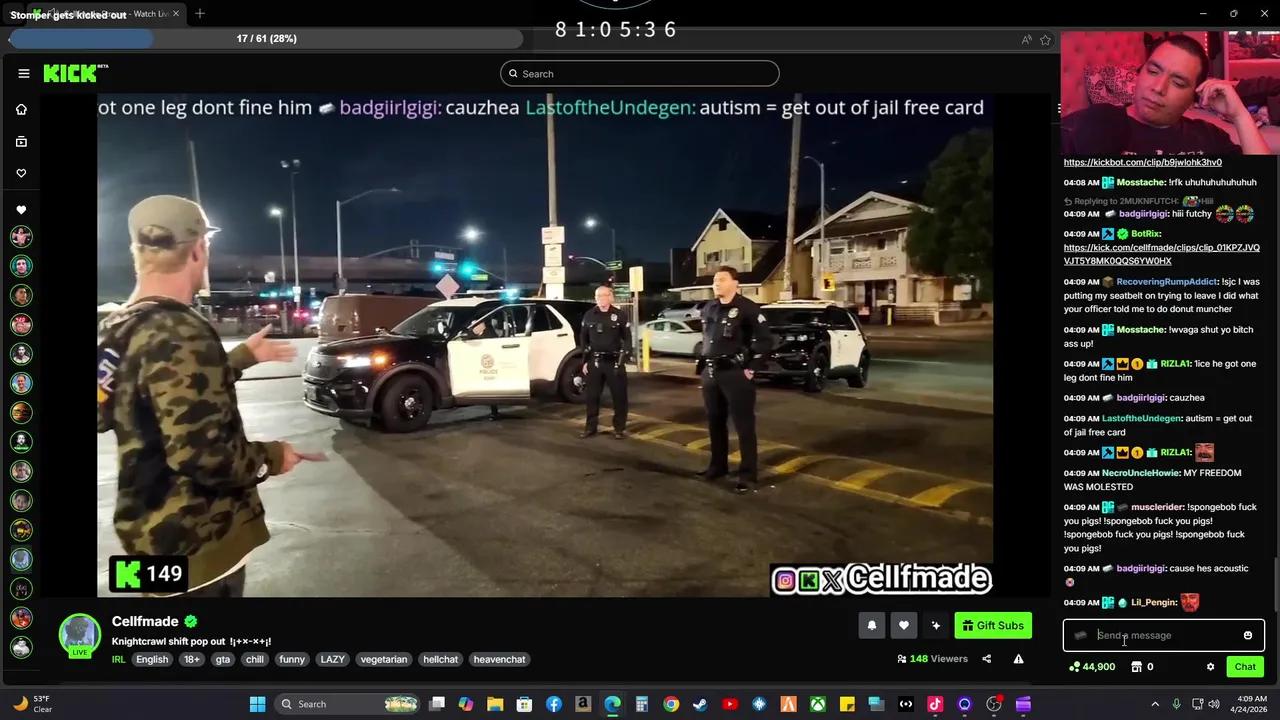Open the channel points shop icon

[x=1136, y=667]
